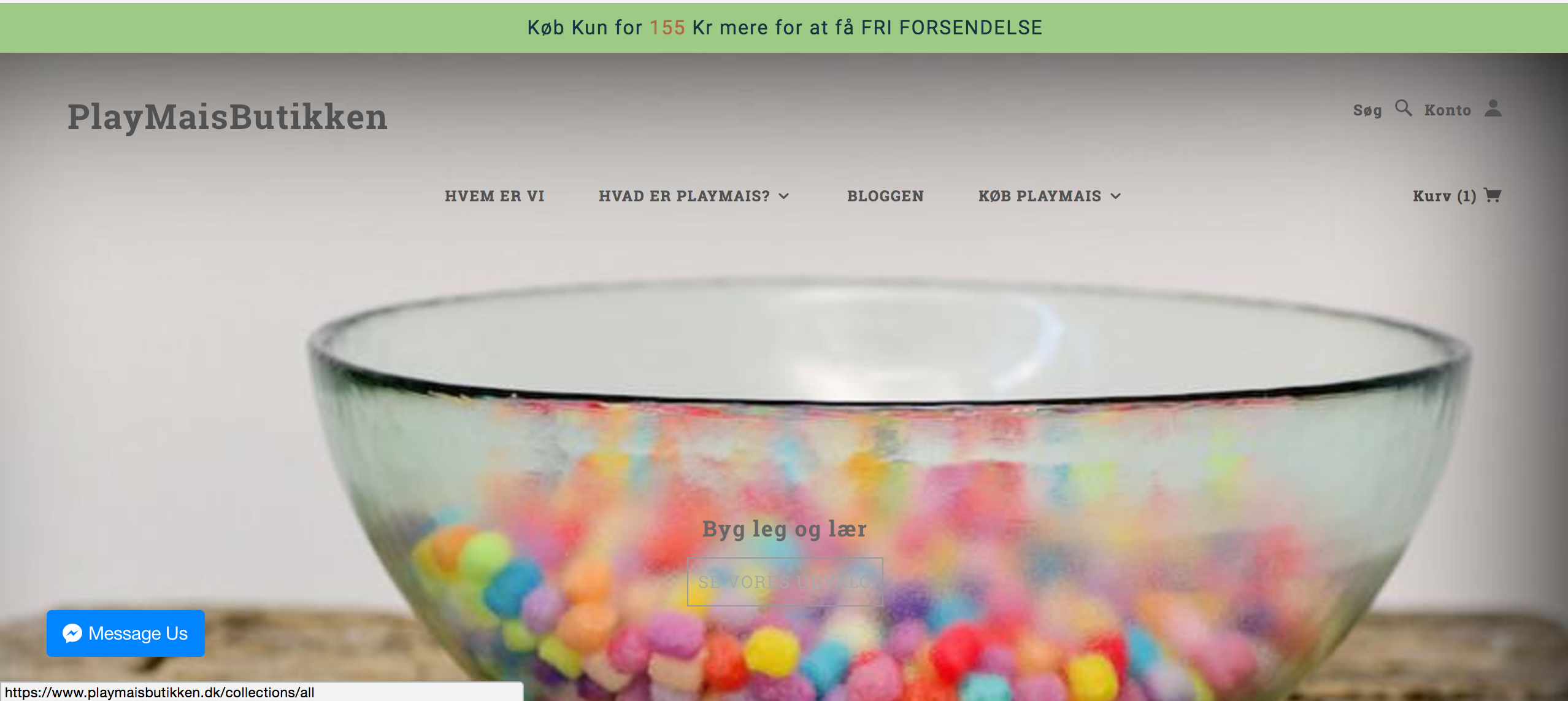Open the Hvem er vi menu item

click(494, 196)
